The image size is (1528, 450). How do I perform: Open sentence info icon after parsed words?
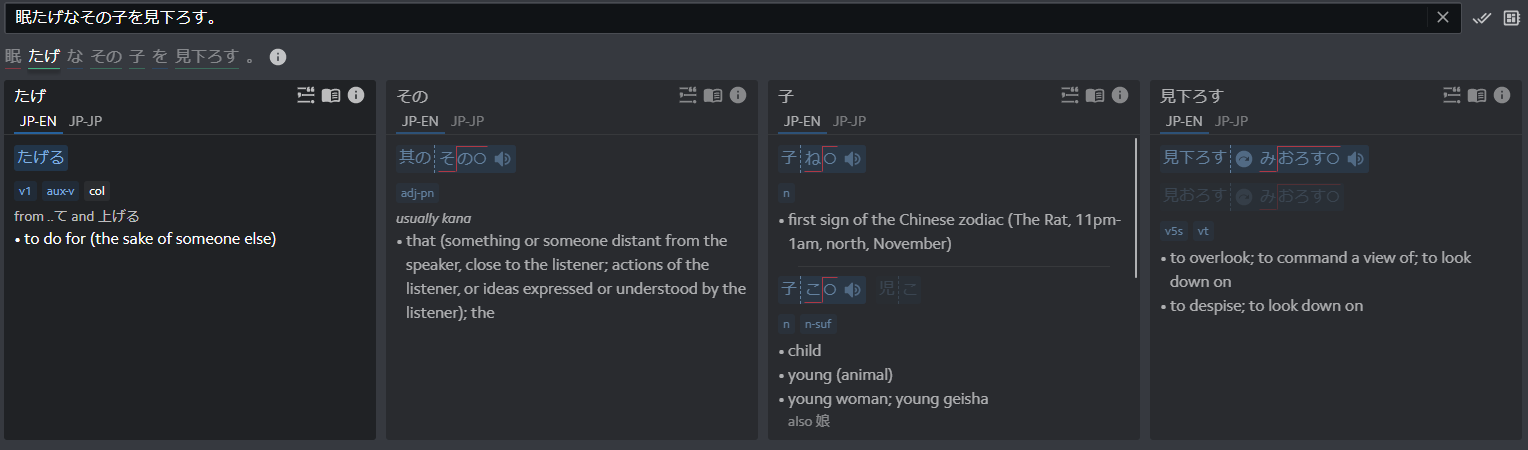tap(278, 57)
